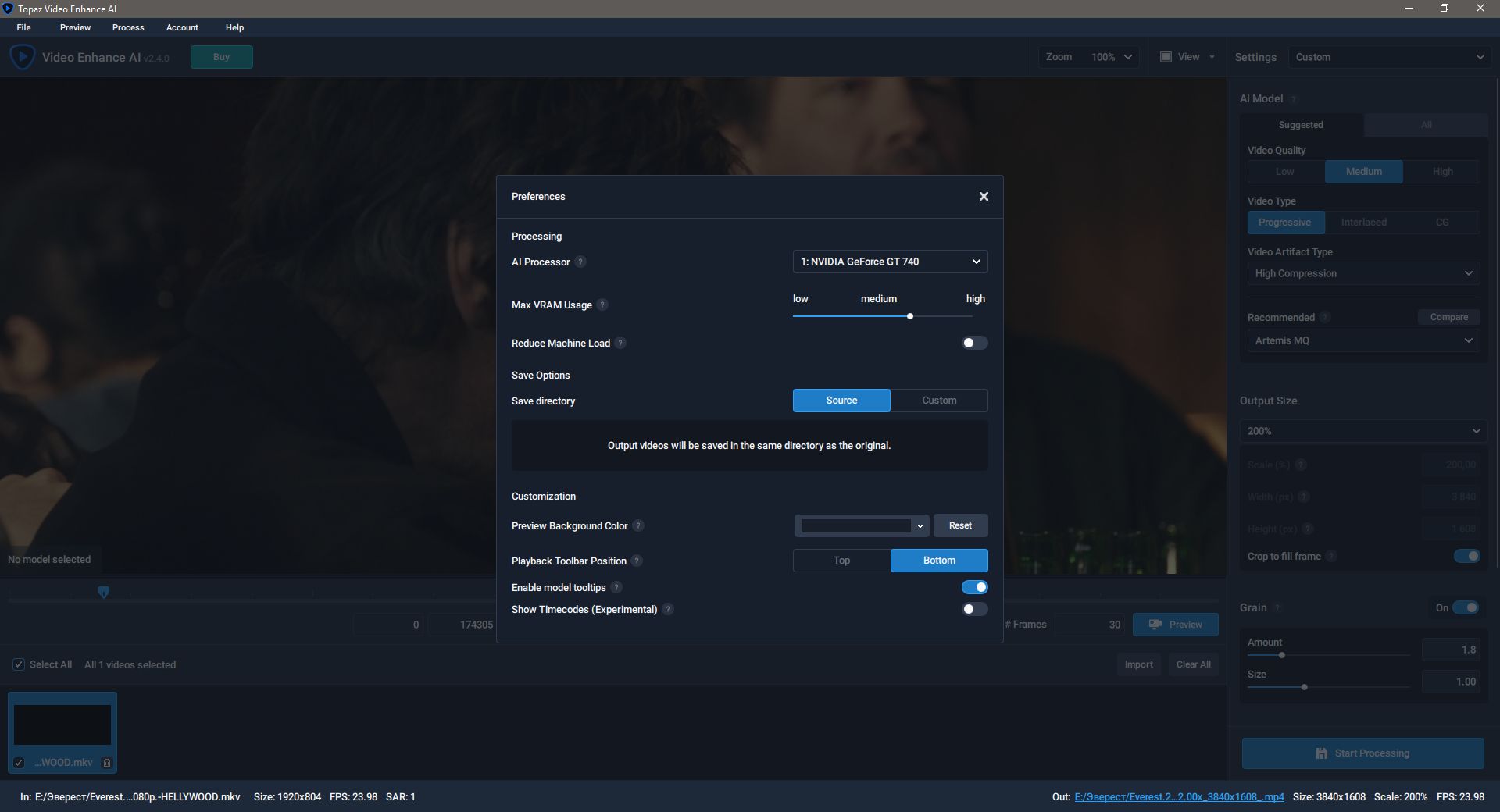Click the Recommended help icon
Screen dimensions: 1500x812
coord(1325,317)
